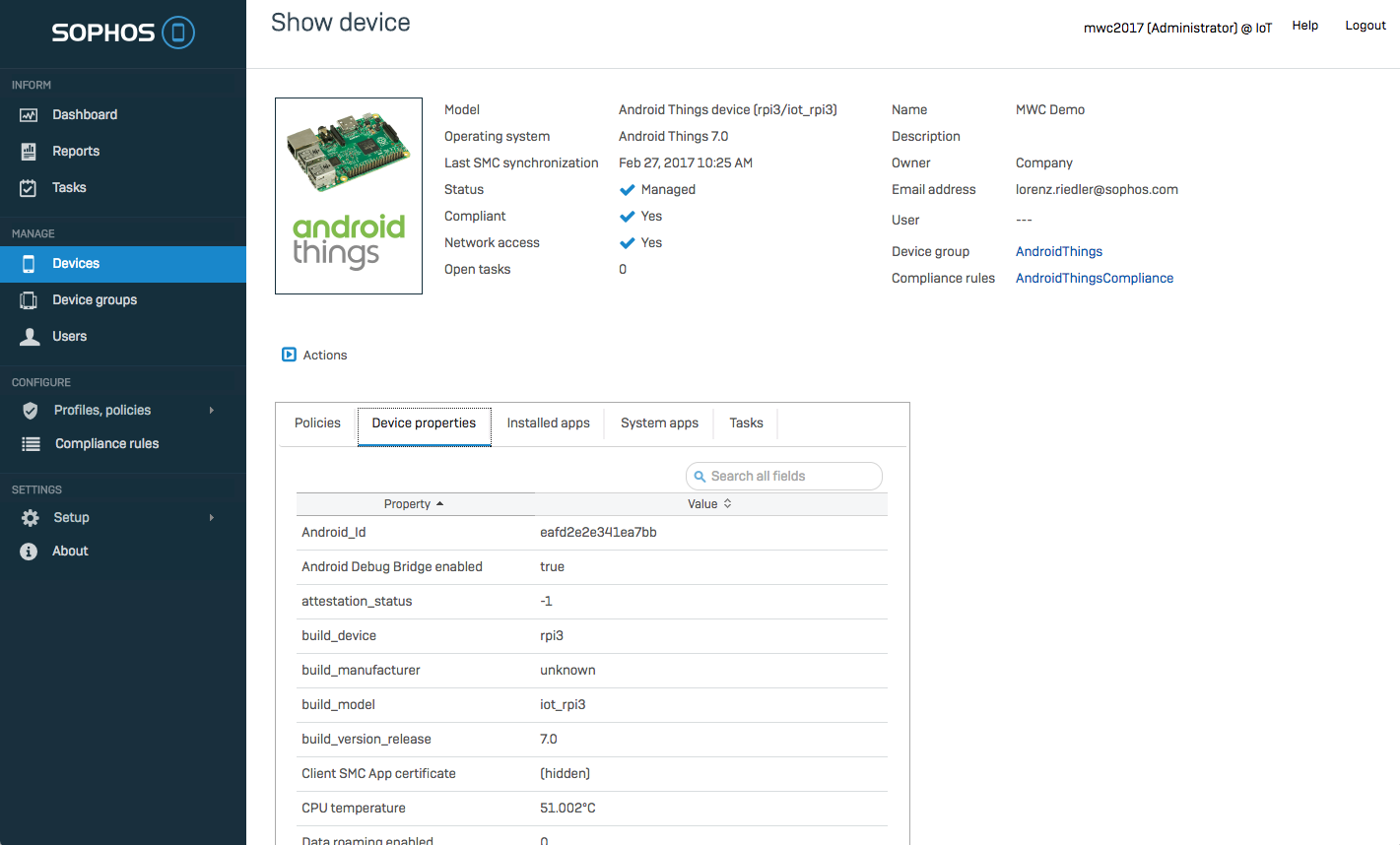Click the Compliance rules list icon

pos(32,444)
